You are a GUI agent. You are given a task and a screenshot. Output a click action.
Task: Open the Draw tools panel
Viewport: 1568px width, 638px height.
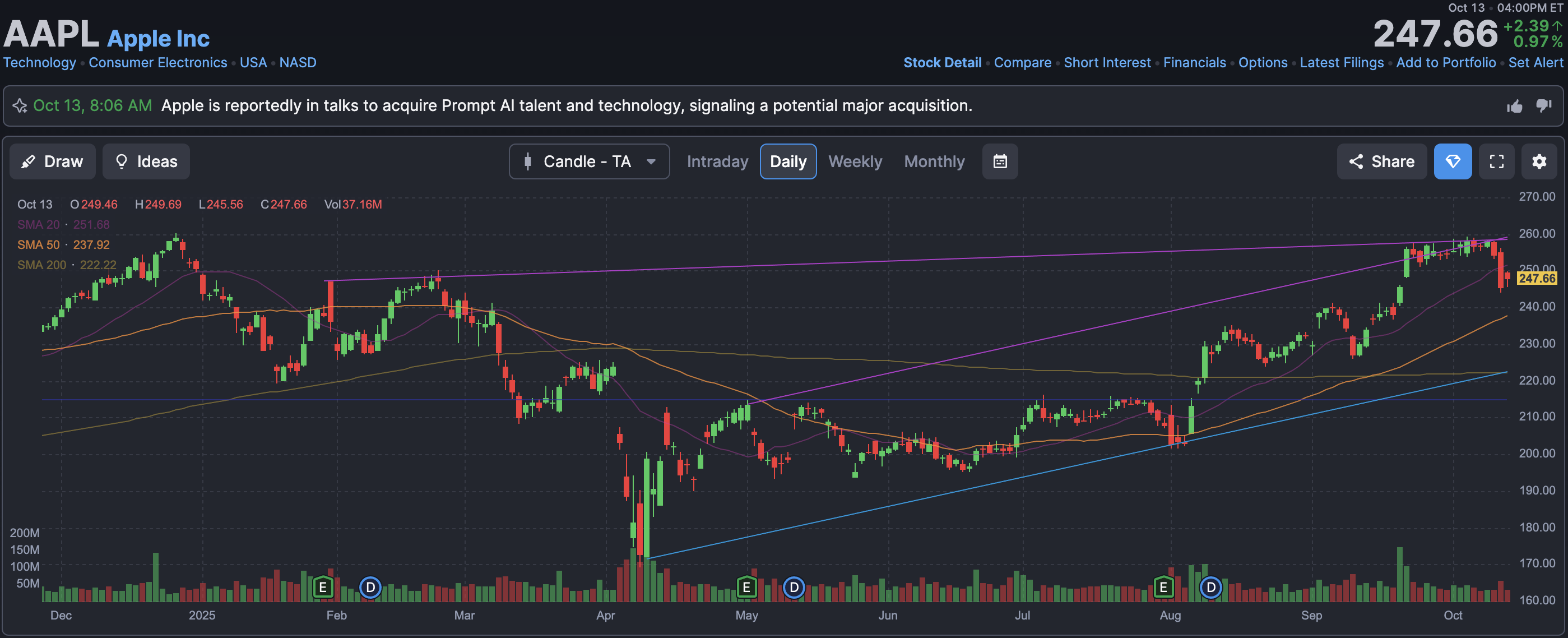pos(52,161)
